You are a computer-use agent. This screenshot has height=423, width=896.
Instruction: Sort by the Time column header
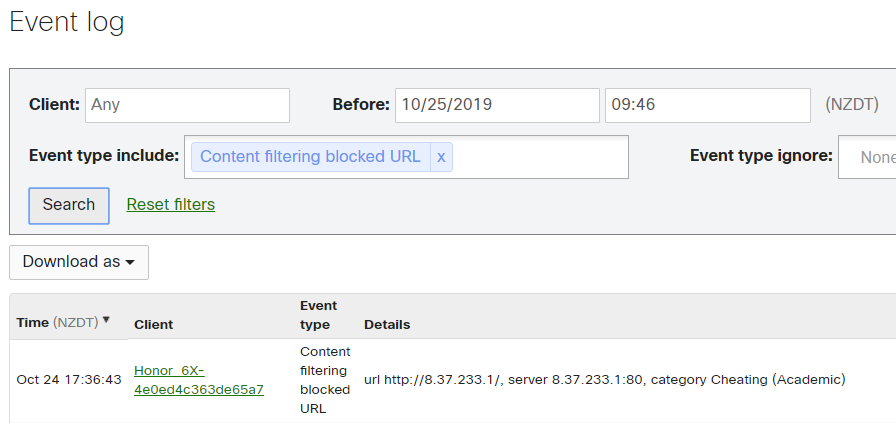point(32,323)
